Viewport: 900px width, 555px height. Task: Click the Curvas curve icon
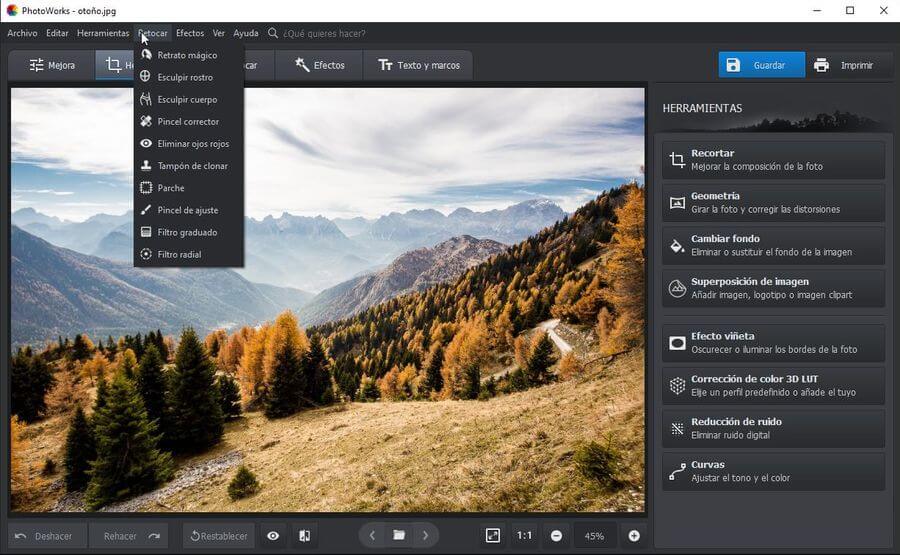(x=677, y=472)
